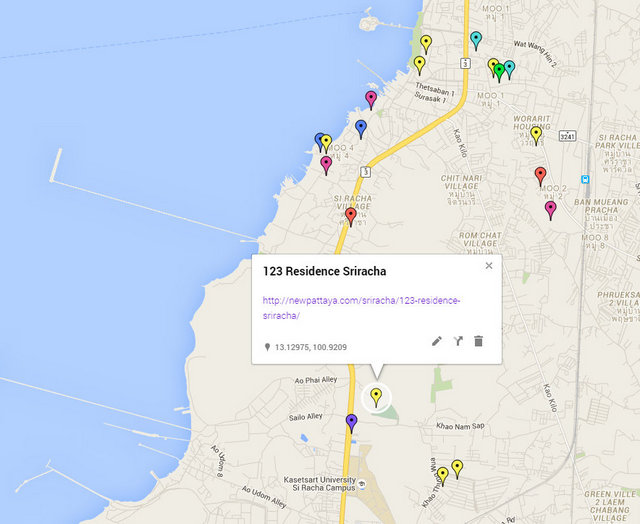Select the green marker near Wat Wang Hin
The width and height of the screenshot is (640, 524).
click(499, 73)
